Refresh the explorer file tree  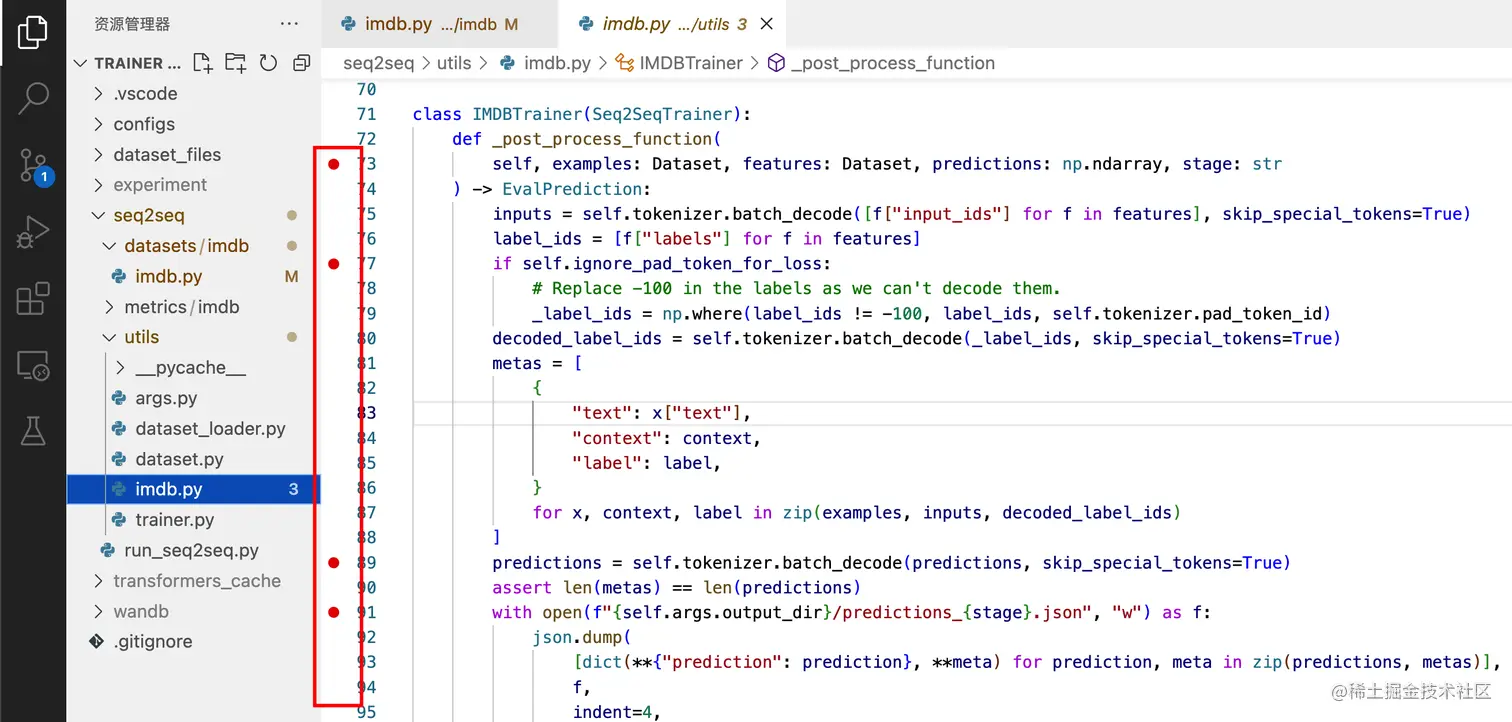(x=268, y=63)
